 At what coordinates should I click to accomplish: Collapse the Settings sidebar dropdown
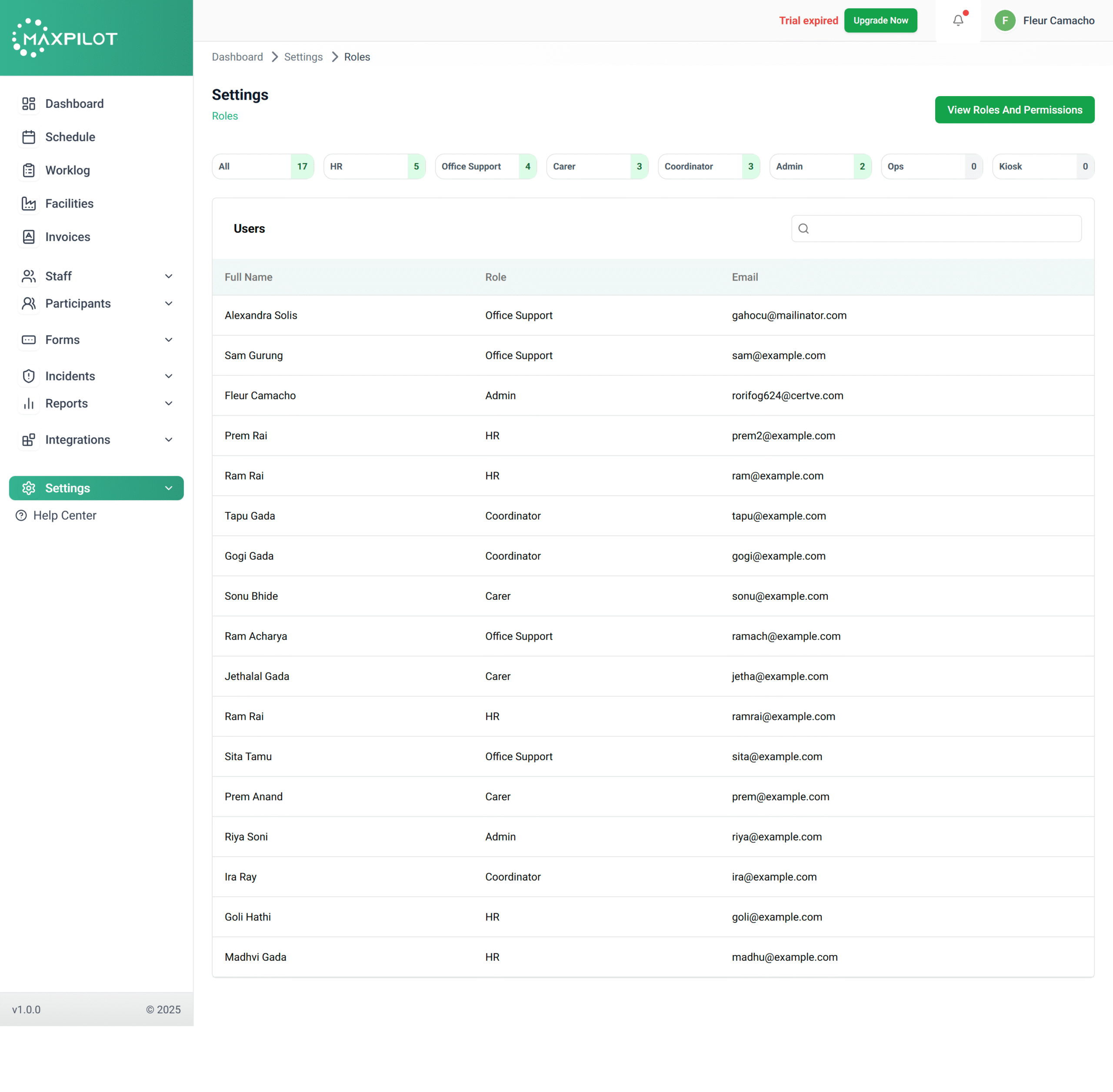click(x=168, y=488)
